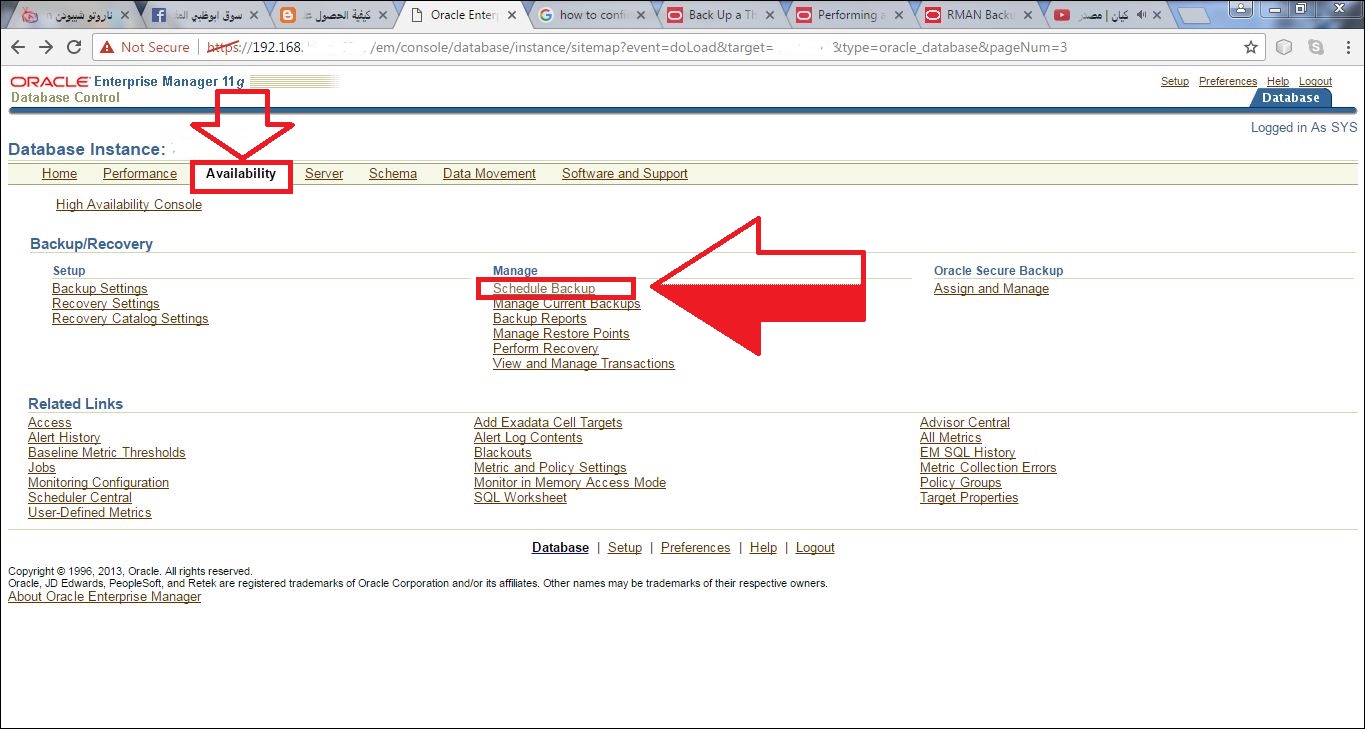Open the Server tab

(x=324, y=174)
